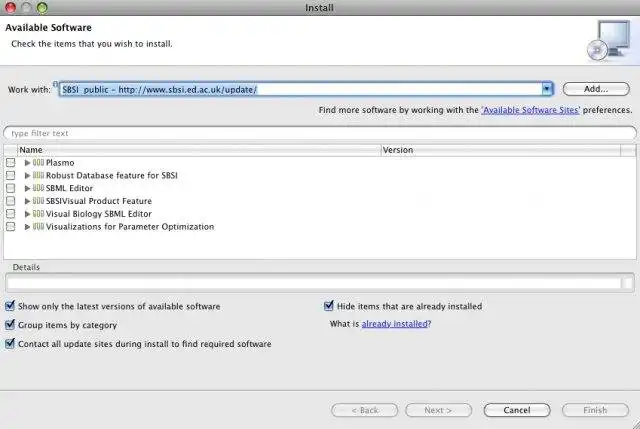This screenshot has width=640, height=429.
Task: Expand the Plasmo tree node
Action: (27, 163)
